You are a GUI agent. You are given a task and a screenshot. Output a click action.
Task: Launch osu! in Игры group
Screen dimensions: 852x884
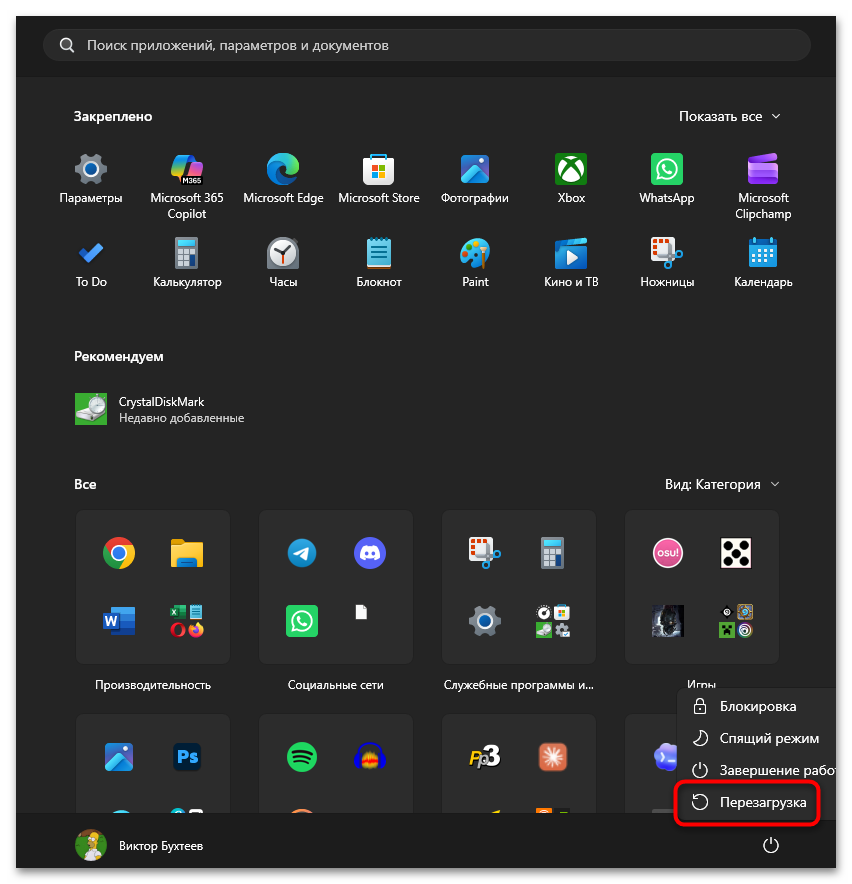click(668, 553)
